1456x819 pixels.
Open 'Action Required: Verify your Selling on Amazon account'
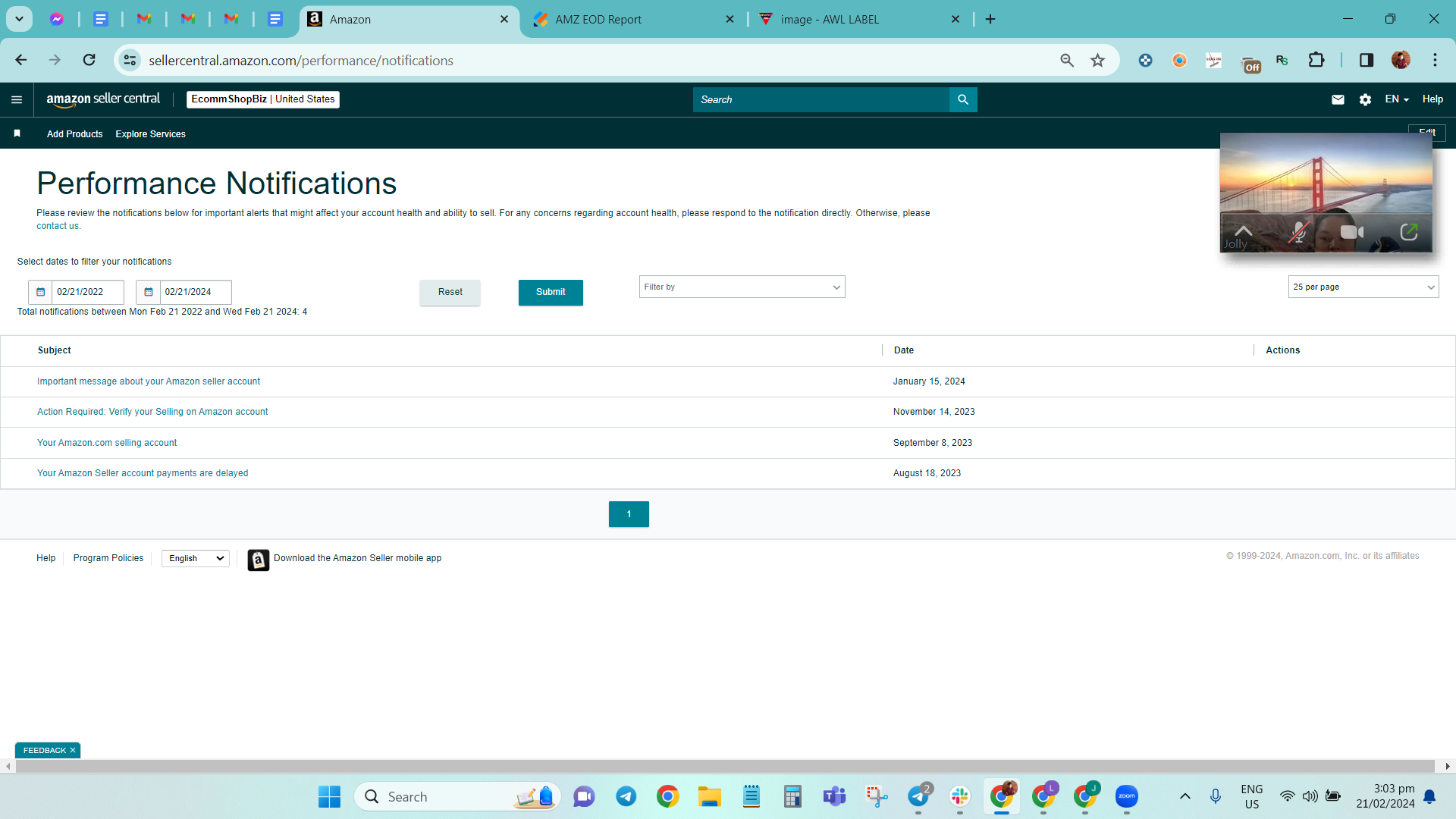click(152, 412)
